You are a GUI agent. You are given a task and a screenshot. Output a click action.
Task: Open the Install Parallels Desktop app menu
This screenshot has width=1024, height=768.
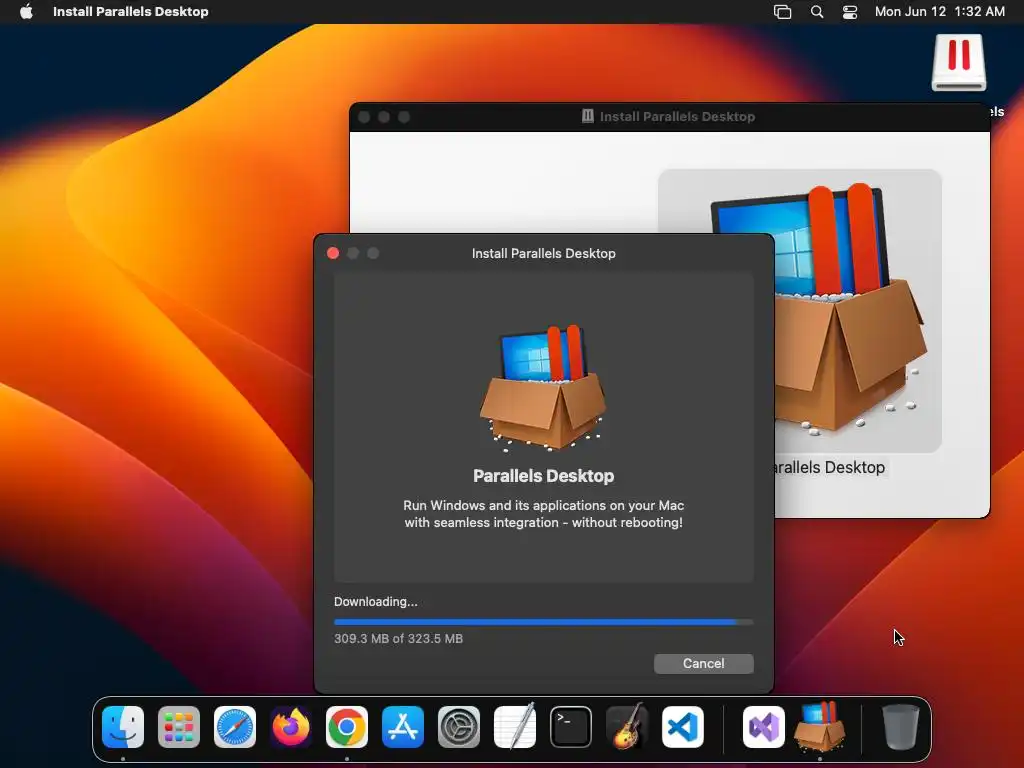click(131, 12)
